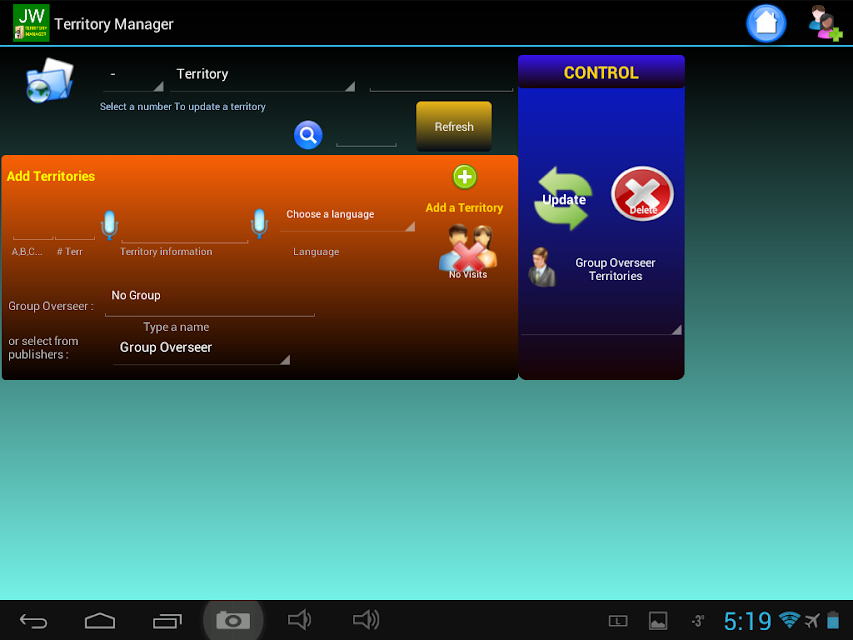Image resolution: width=853 pixels, height=640 pixels.
Task: Click the Refresh button
Action: pos(454,126)
